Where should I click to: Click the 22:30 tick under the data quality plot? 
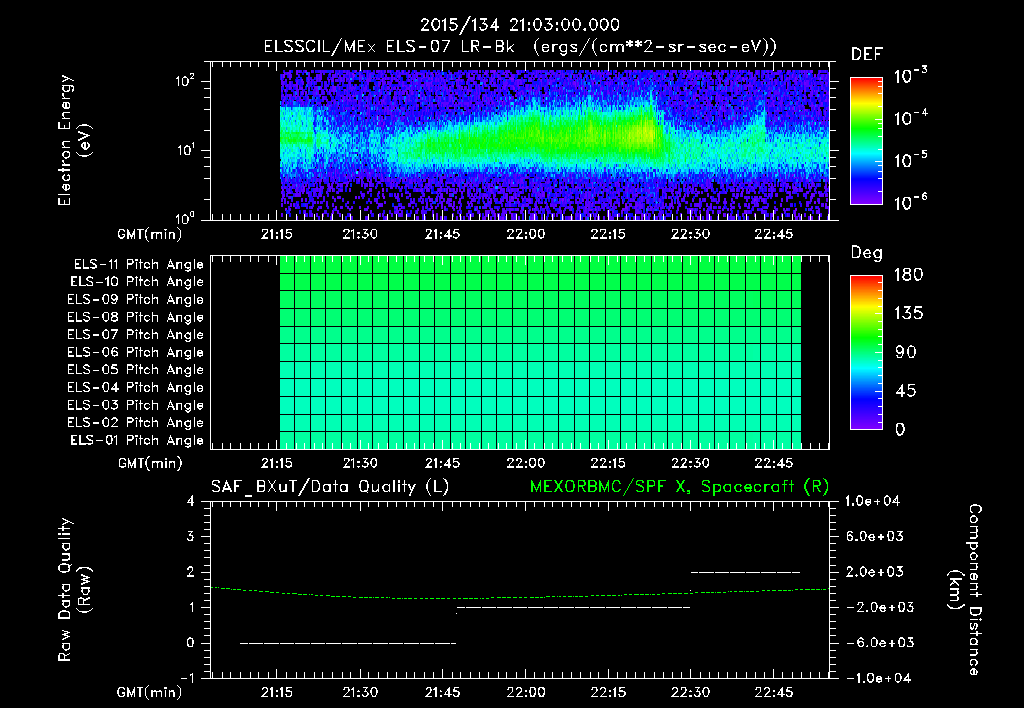pos(690,692)
